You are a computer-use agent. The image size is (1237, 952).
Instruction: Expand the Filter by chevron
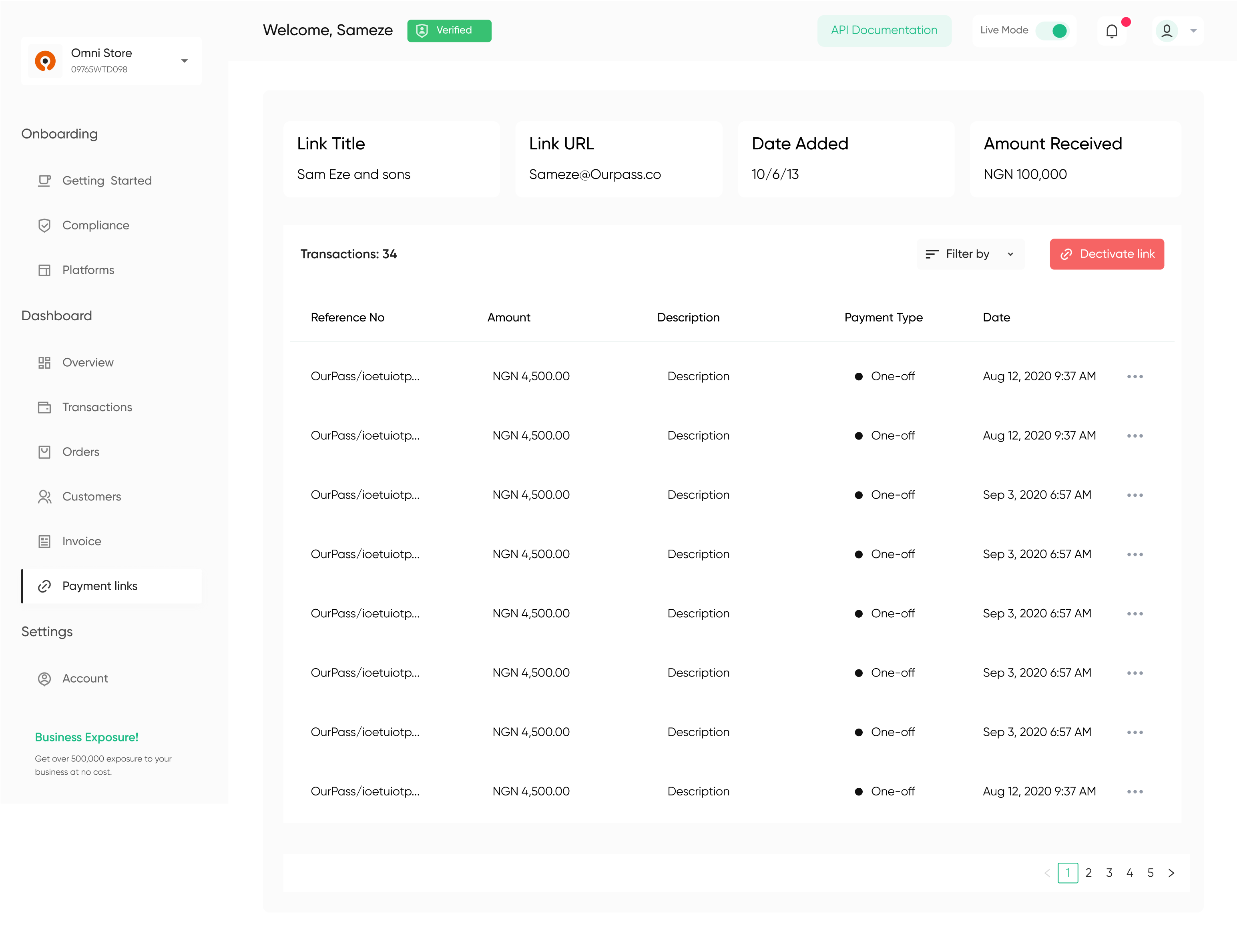coord(1010,254)
